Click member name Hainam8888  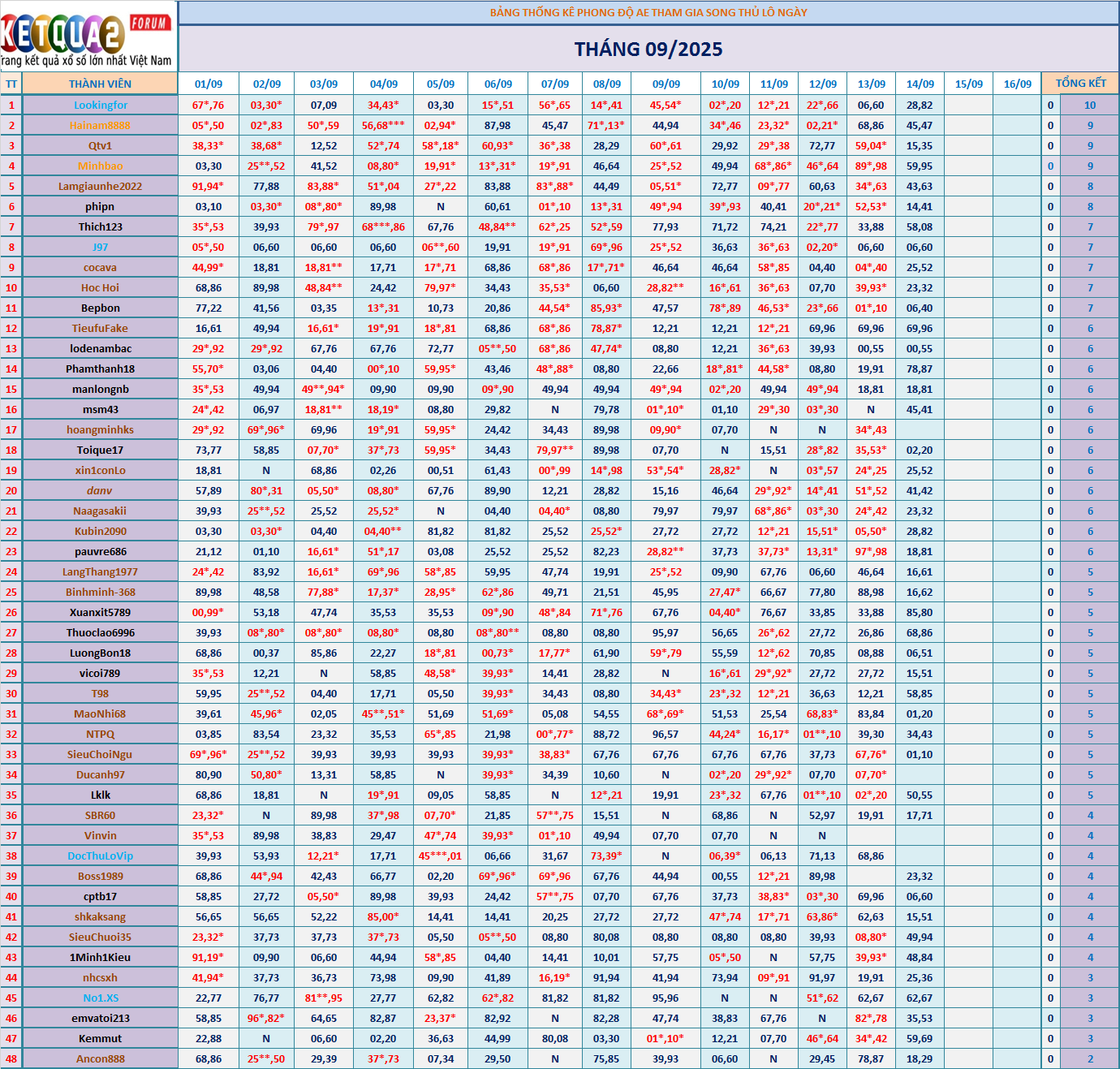100,125
